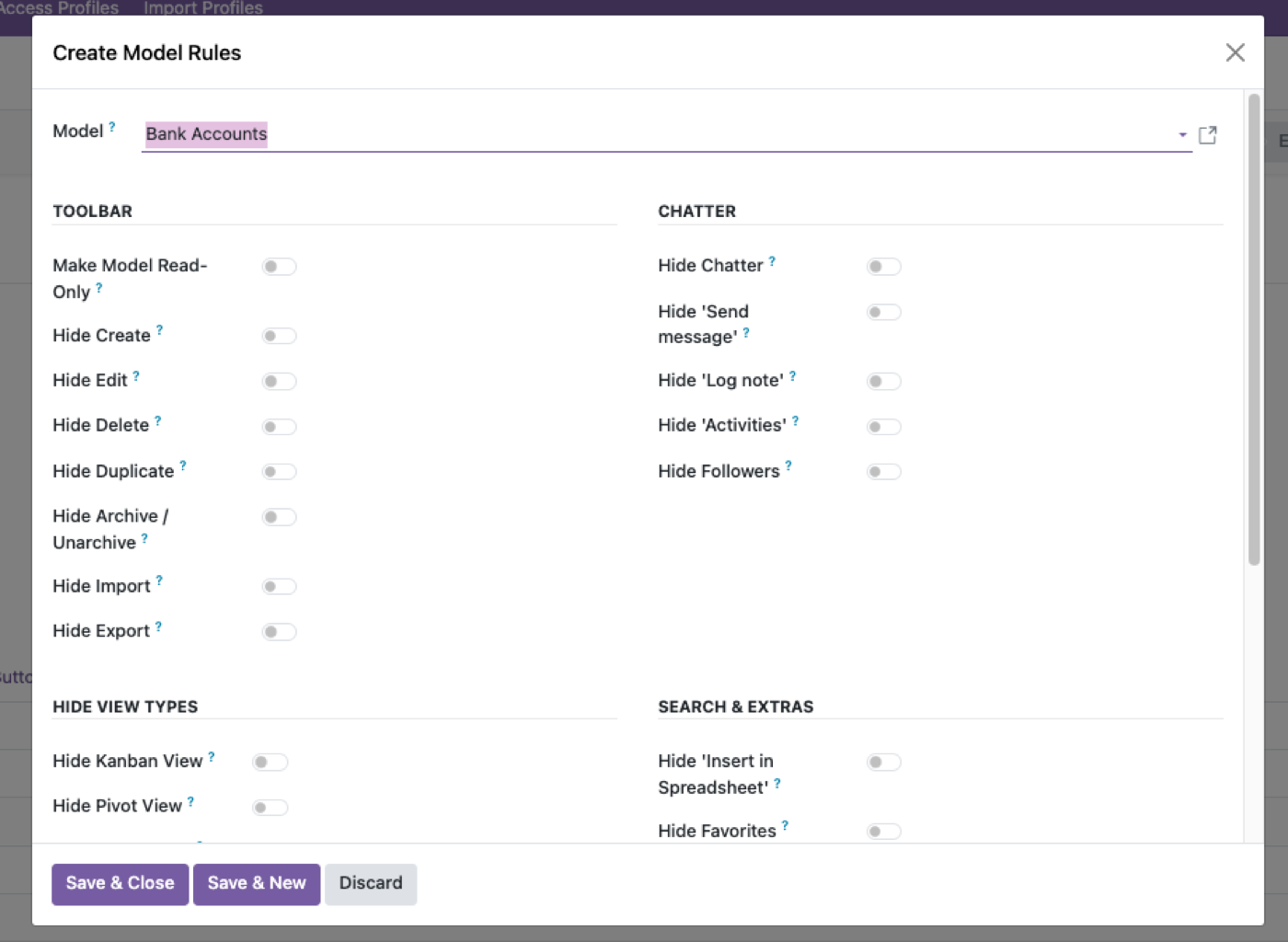Enable Hide 'Log note' toggle

pos(884,381)
